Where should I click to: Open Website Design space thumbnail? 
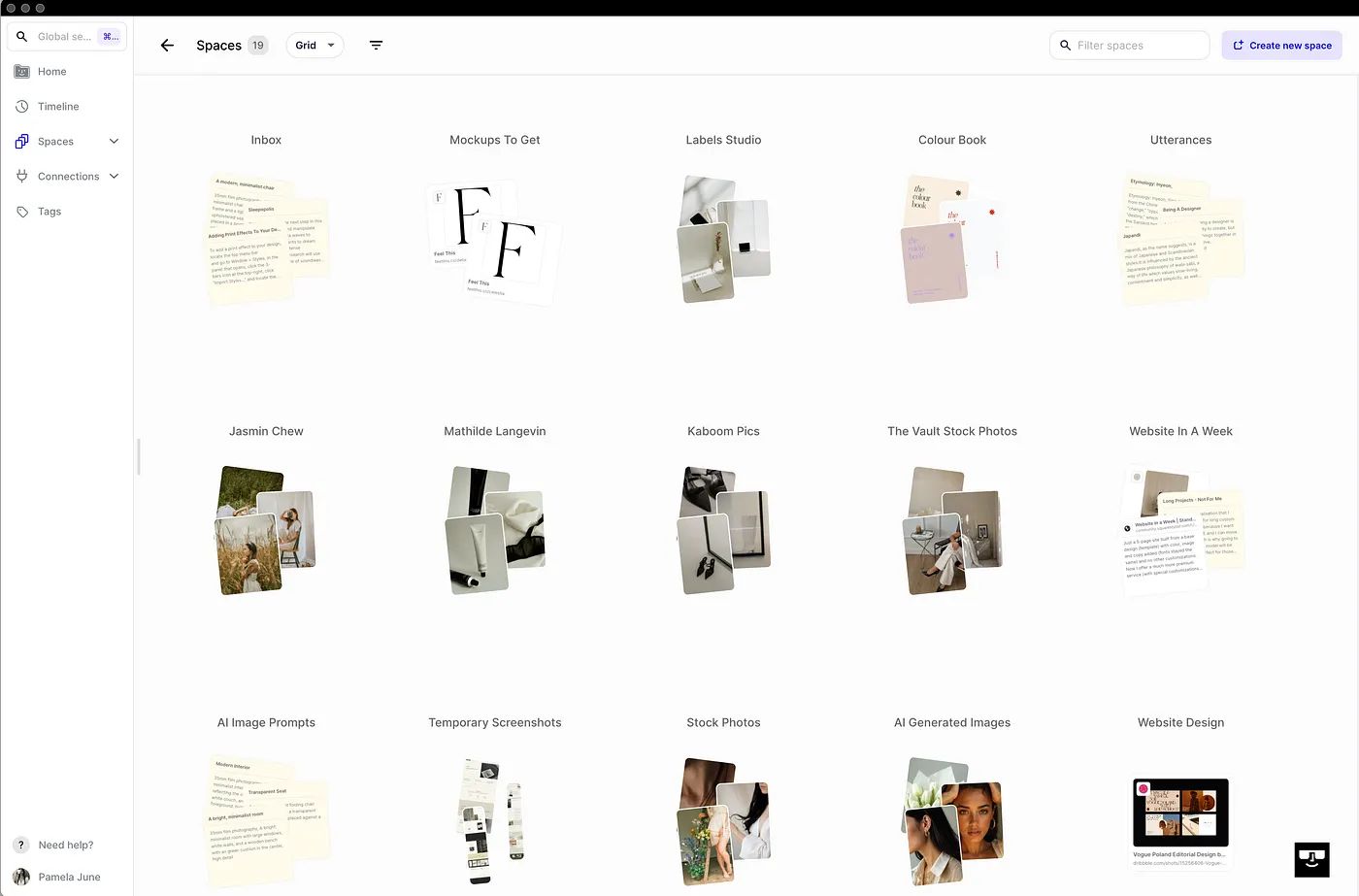(x=1180, y=822)
